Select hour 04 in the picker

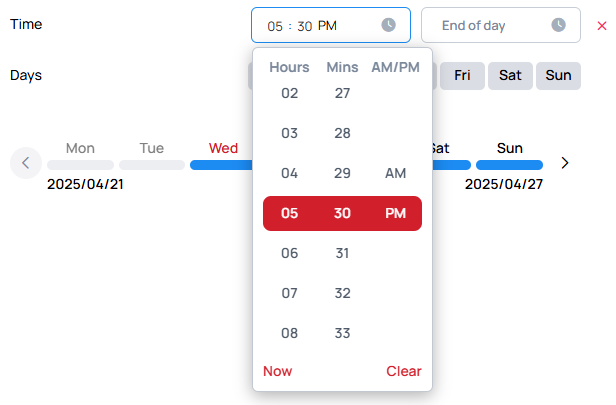290,173
